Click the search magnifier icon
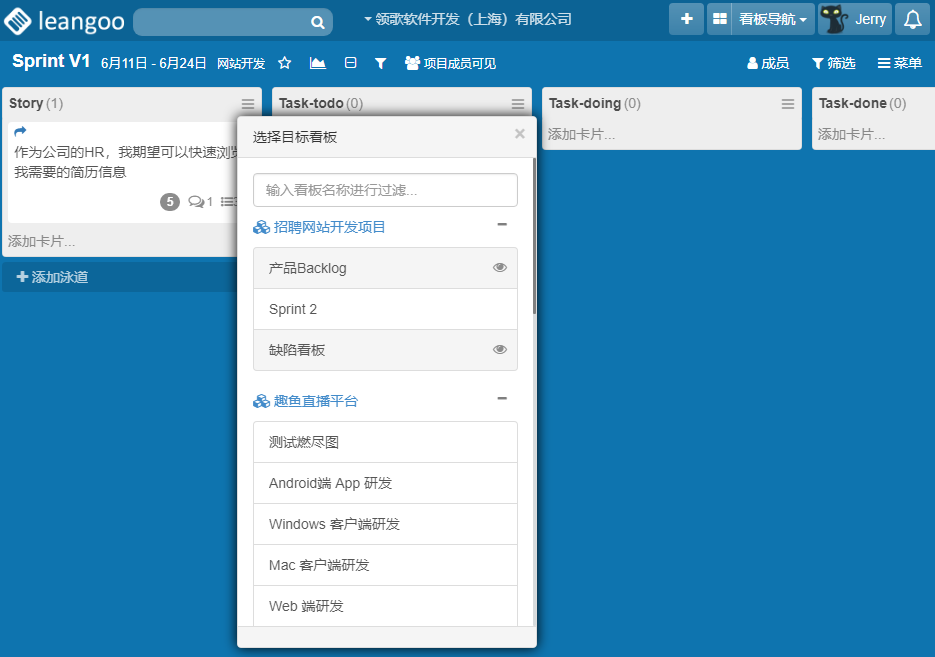Image resolution: width=935 pixels, height=657 pixels. pos(317,22)
